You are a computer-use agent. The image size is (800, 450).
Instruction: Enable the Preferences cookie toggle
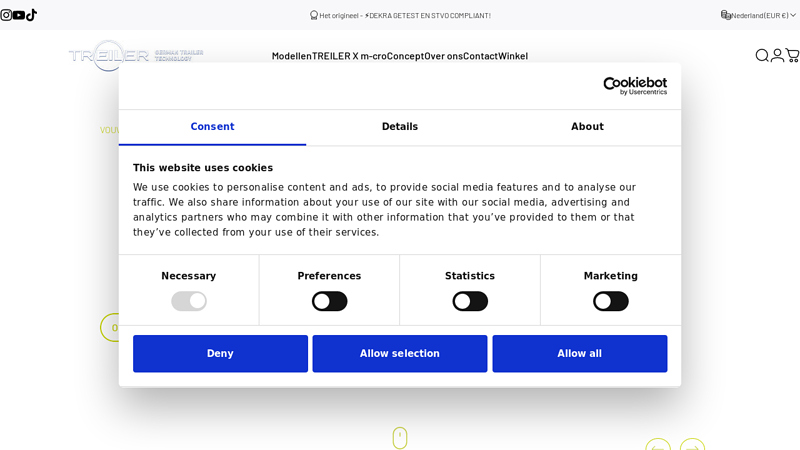click(329, 301)
